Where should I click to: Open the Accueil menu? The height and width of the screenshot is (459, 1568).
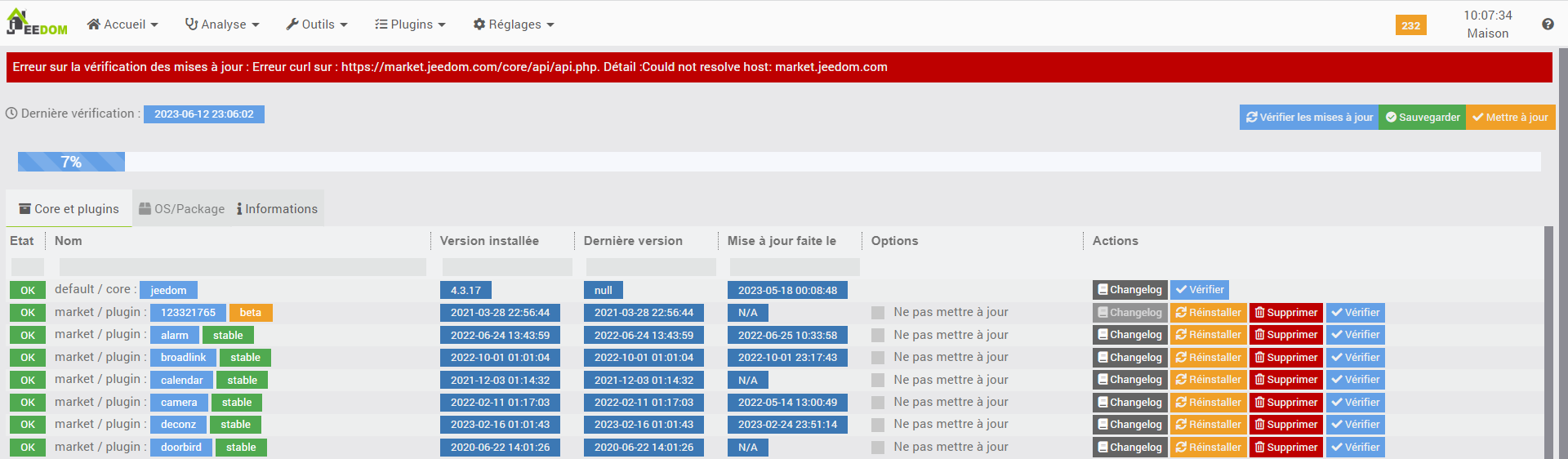(x=122, y=25)
